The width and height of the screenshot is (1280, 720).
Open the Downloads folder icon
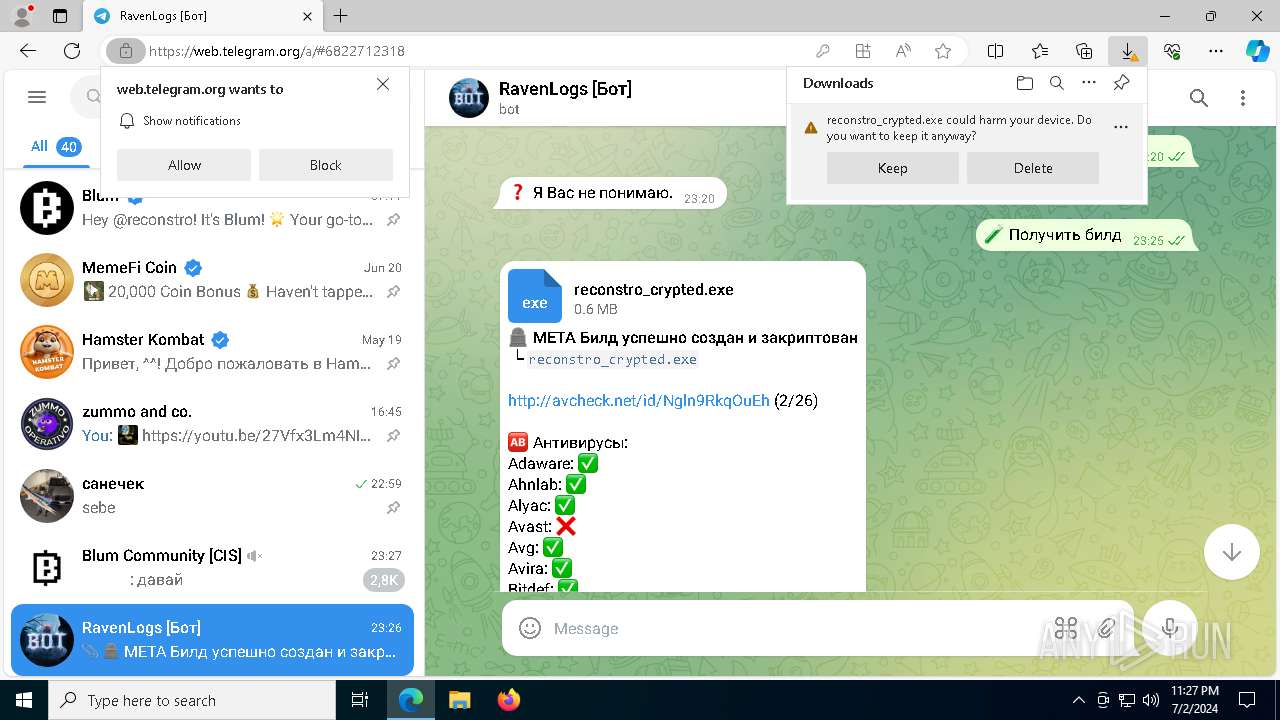(1024, 83)
